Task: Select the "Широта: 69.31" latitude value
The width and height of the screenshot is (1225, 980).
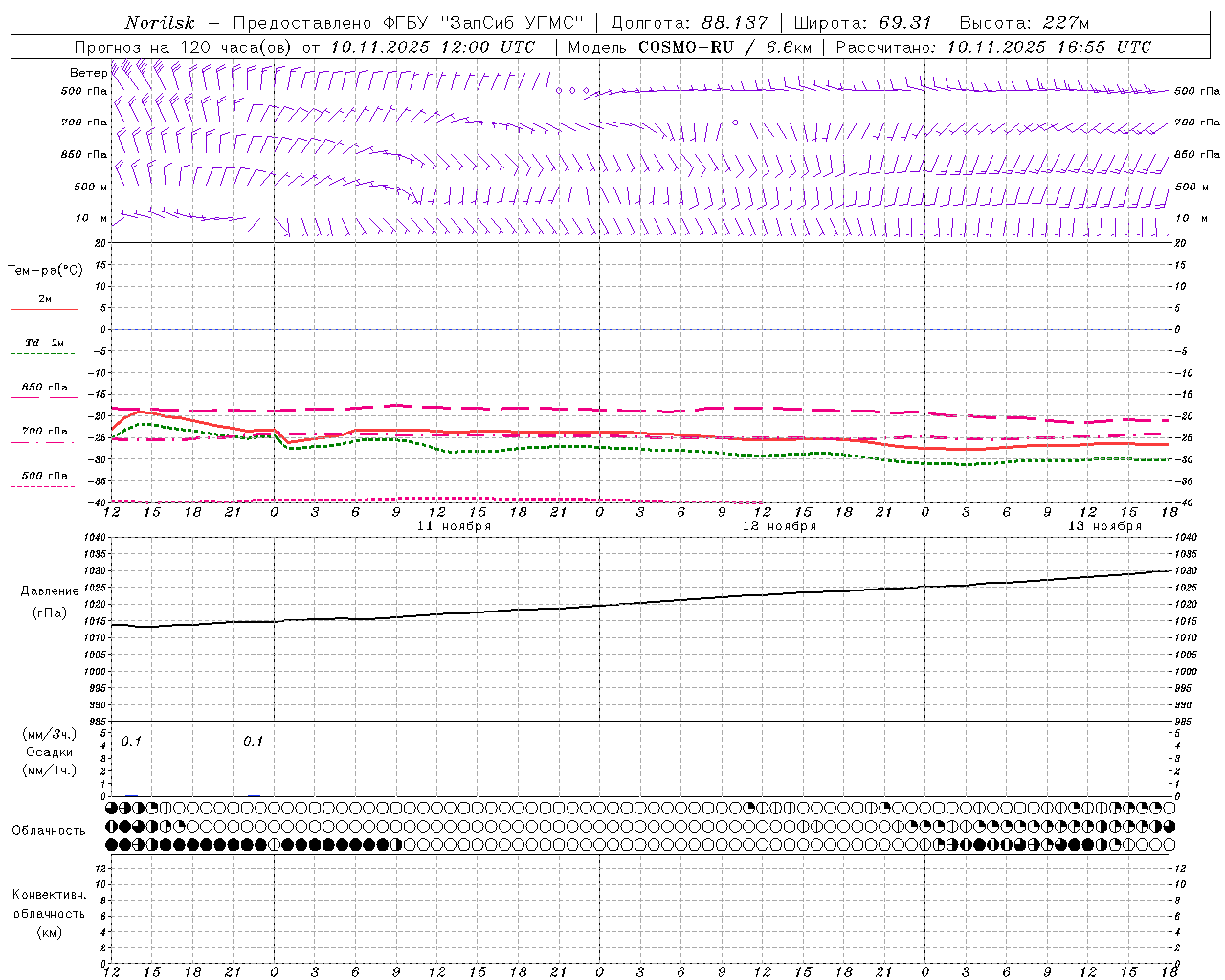Action: tap(862, 23)
